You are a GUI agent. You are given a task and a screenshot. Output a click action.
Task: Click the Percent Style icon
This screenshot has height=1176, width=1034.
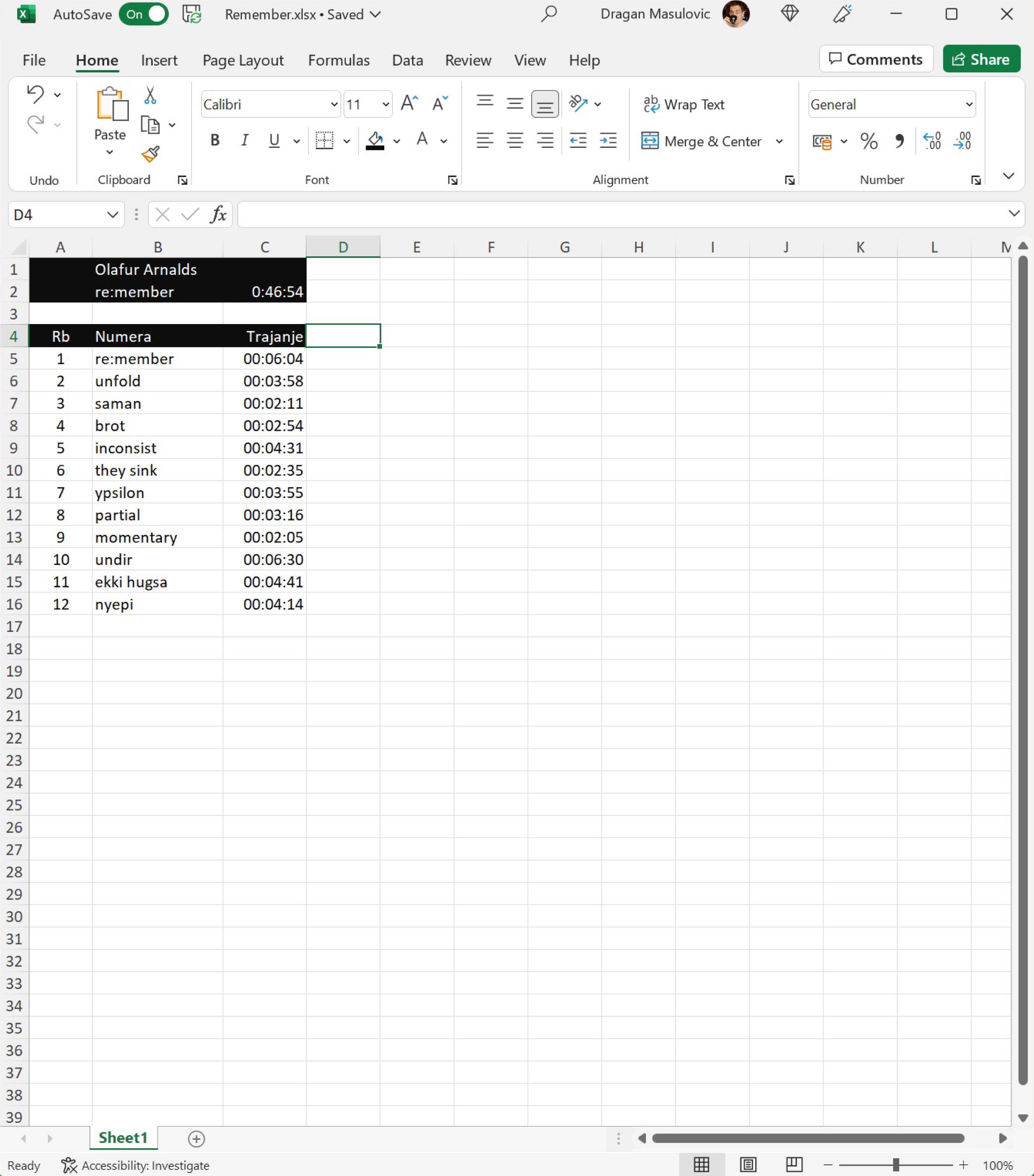pos(868,141)
